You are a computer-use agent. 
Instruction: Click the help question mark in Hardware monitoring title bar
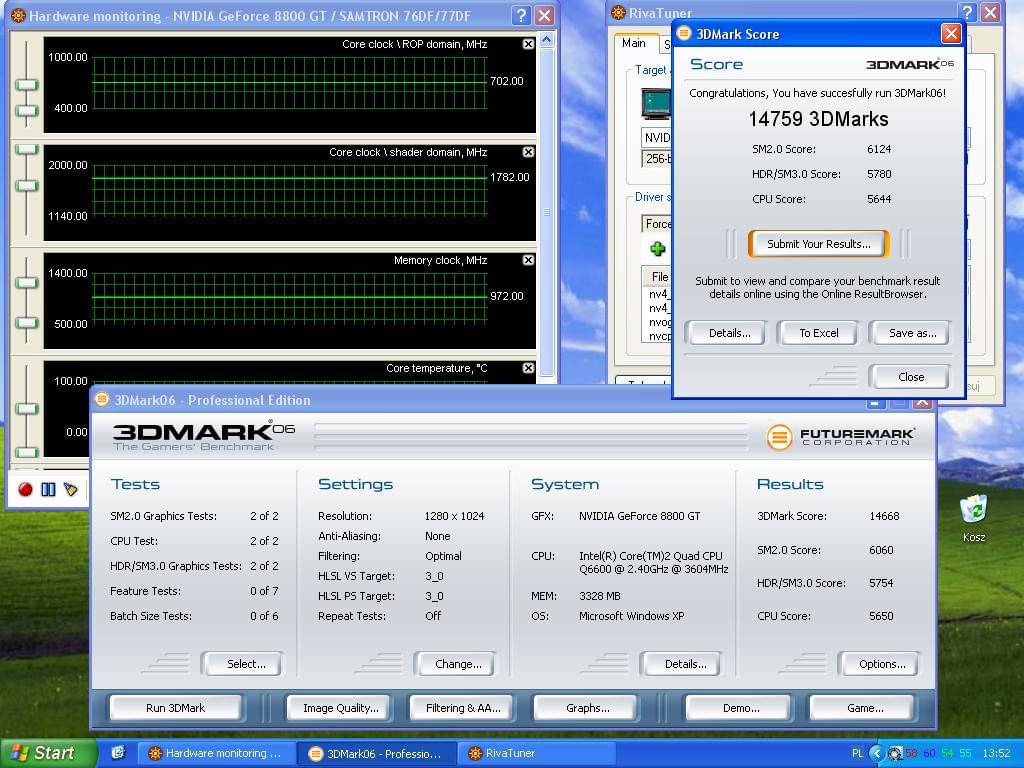520,15
